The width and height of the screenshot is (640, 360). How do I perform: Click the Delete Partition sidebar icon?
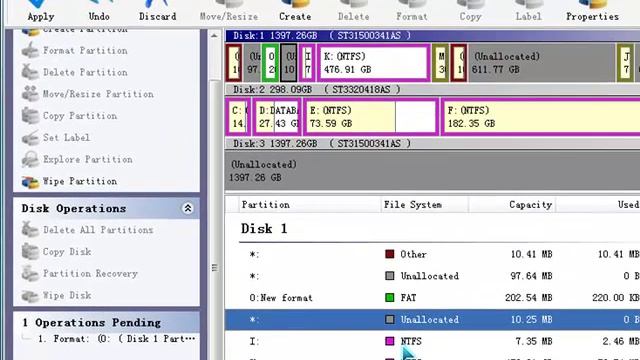tap(30, 72)
